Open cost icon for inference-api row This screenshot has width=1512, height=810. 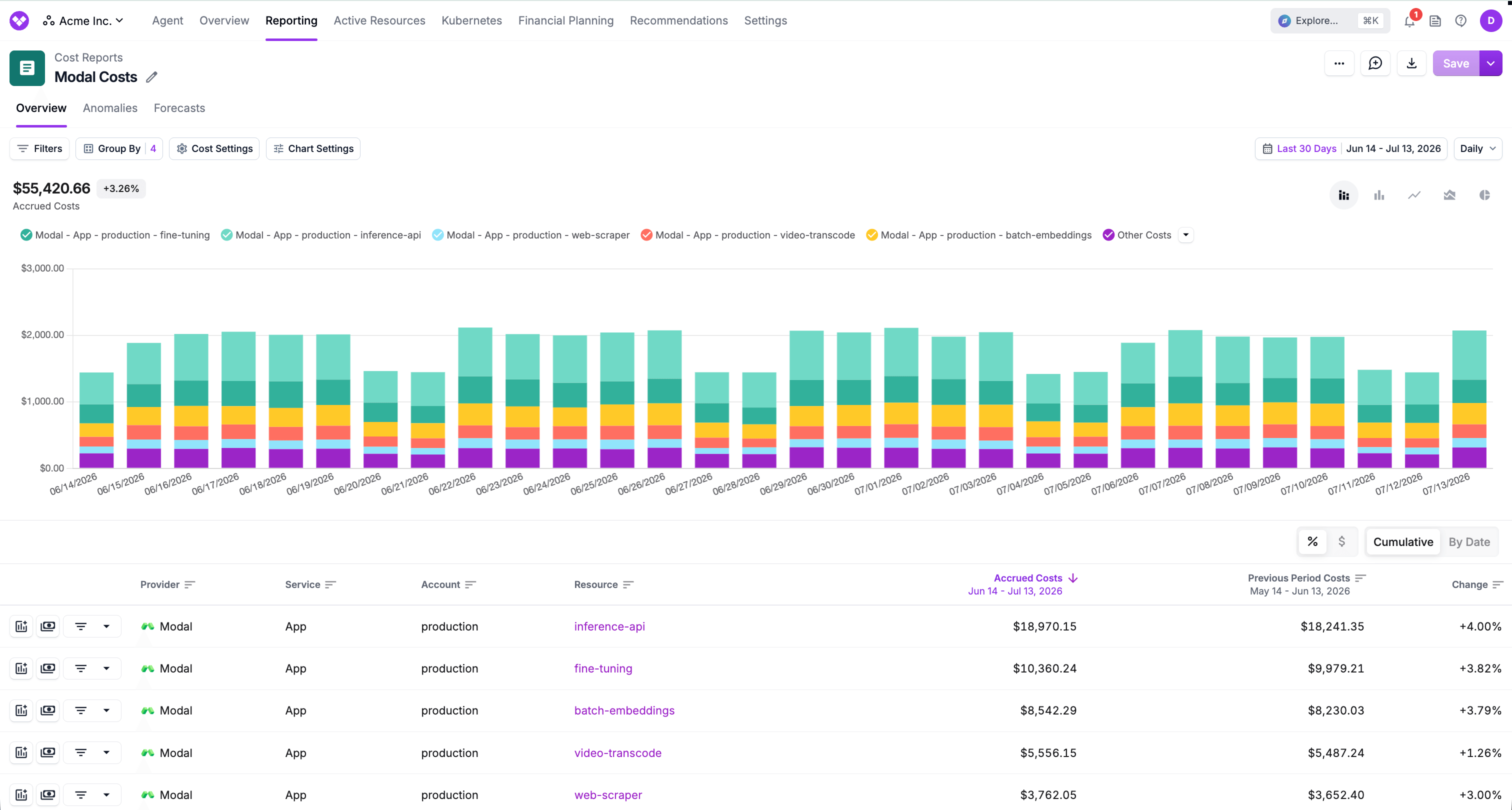coord(48,626)
